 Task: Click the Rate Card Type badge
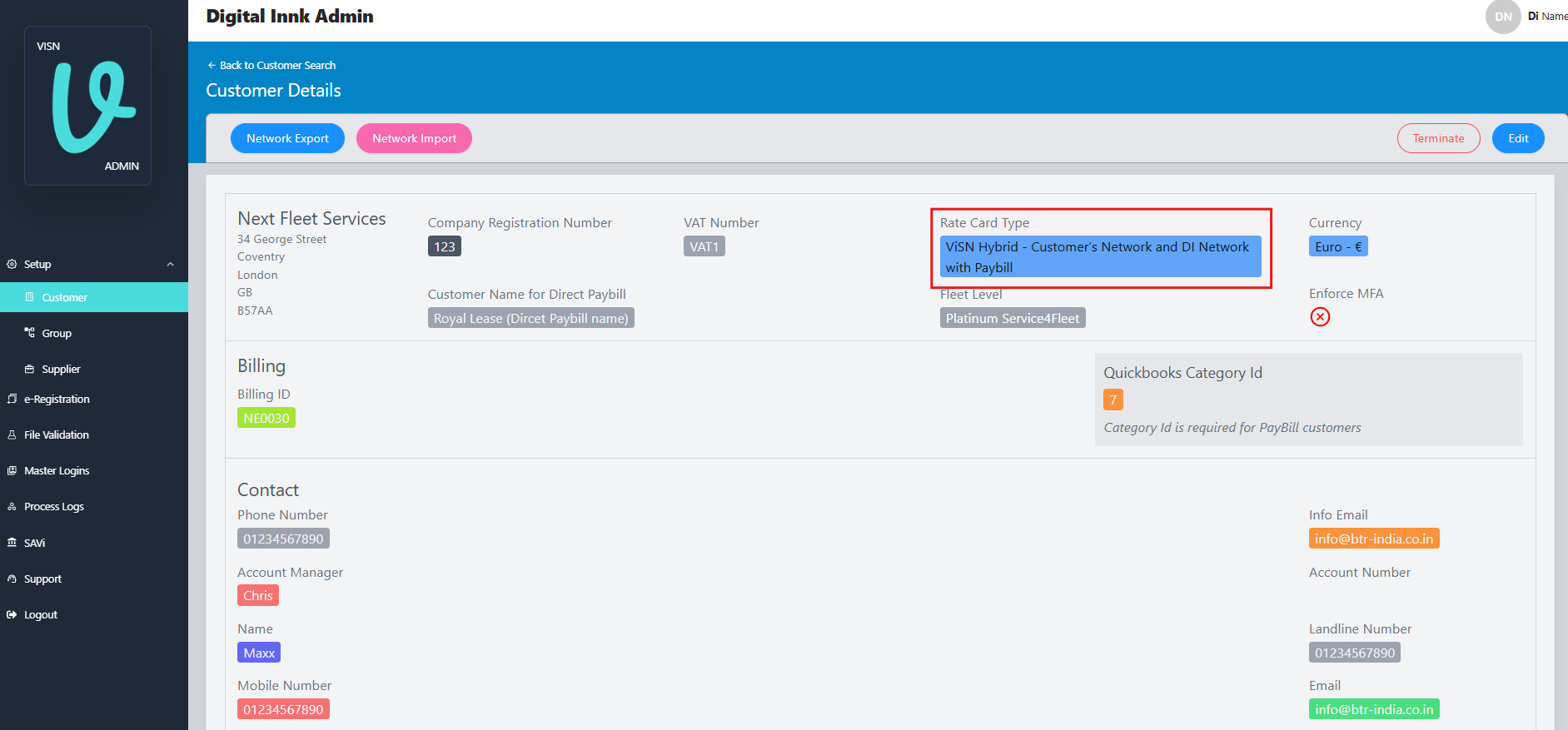[1100, 256]
